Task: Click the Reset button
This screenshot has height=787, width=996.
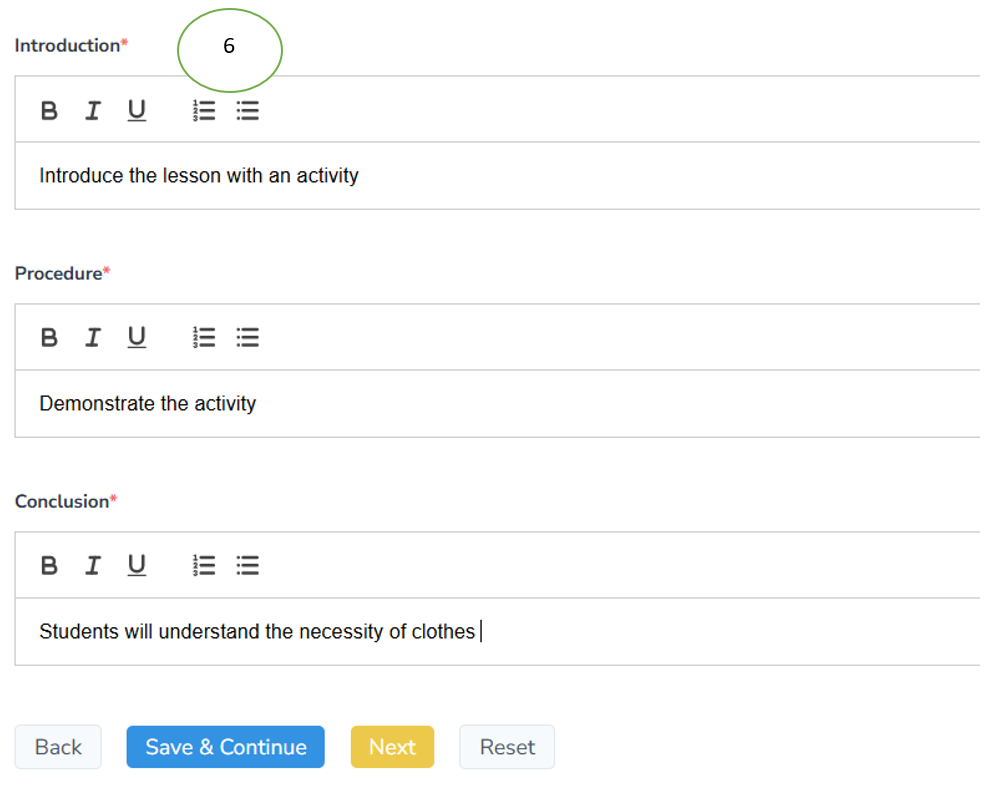Action: coord(506,747)
